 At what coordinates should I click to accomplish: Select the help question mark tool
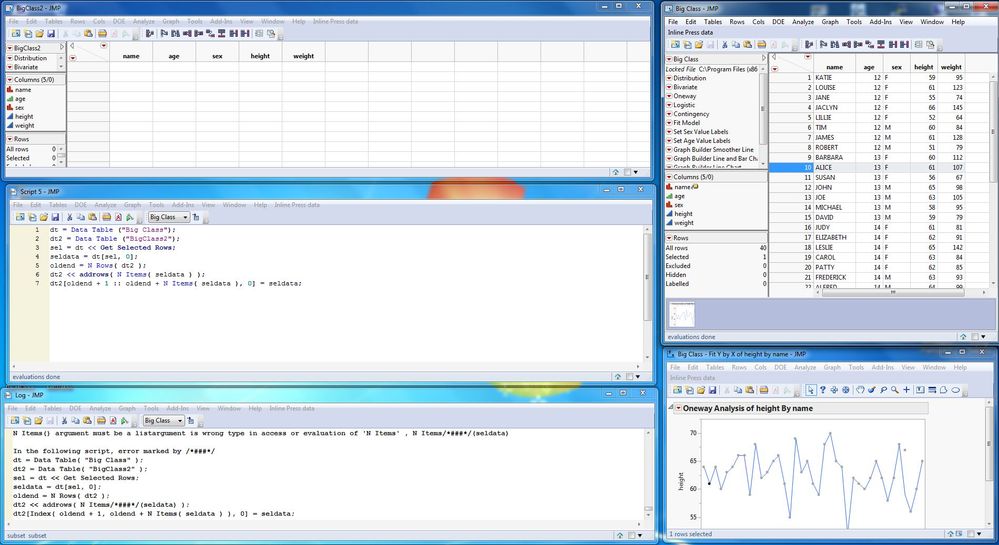coord(823,390)
